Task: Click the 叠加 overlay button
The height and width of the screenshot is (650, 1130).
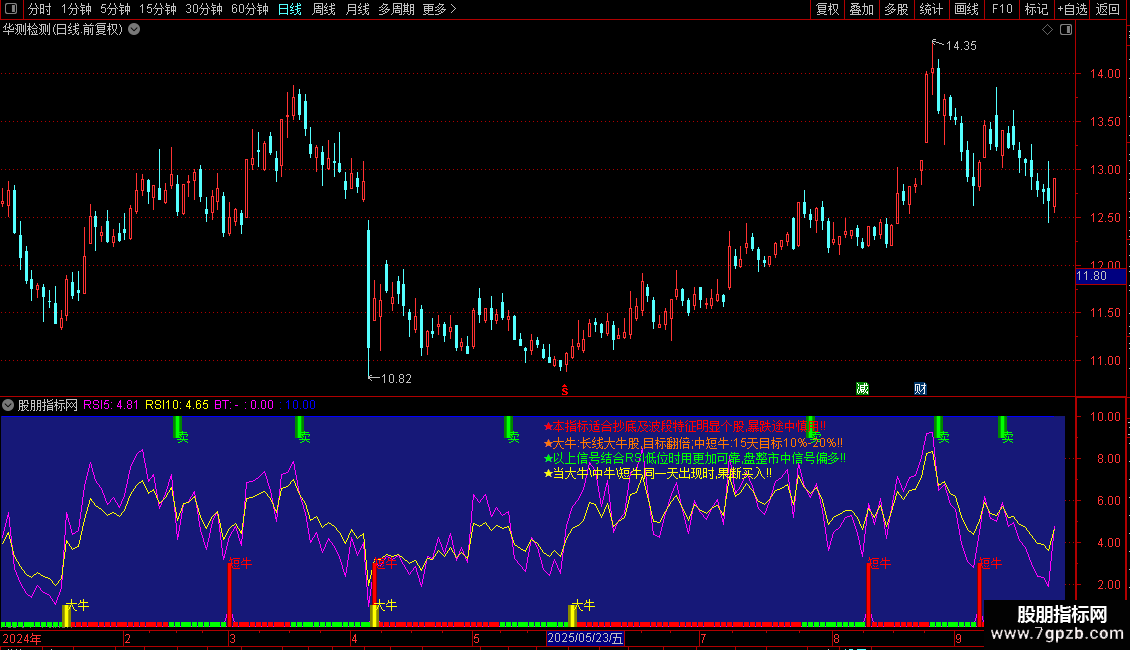Action: point(861,9)
